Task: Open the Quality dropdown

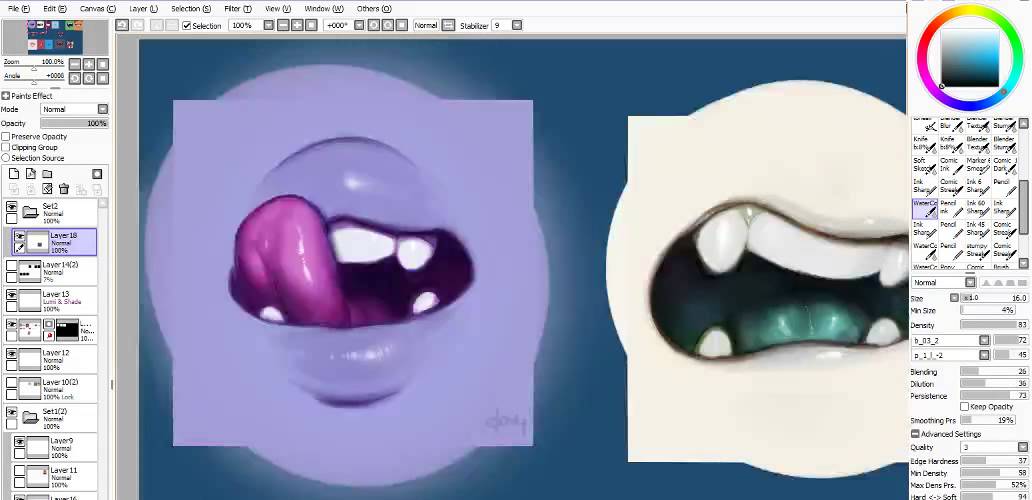Action: click(1022, 447)
